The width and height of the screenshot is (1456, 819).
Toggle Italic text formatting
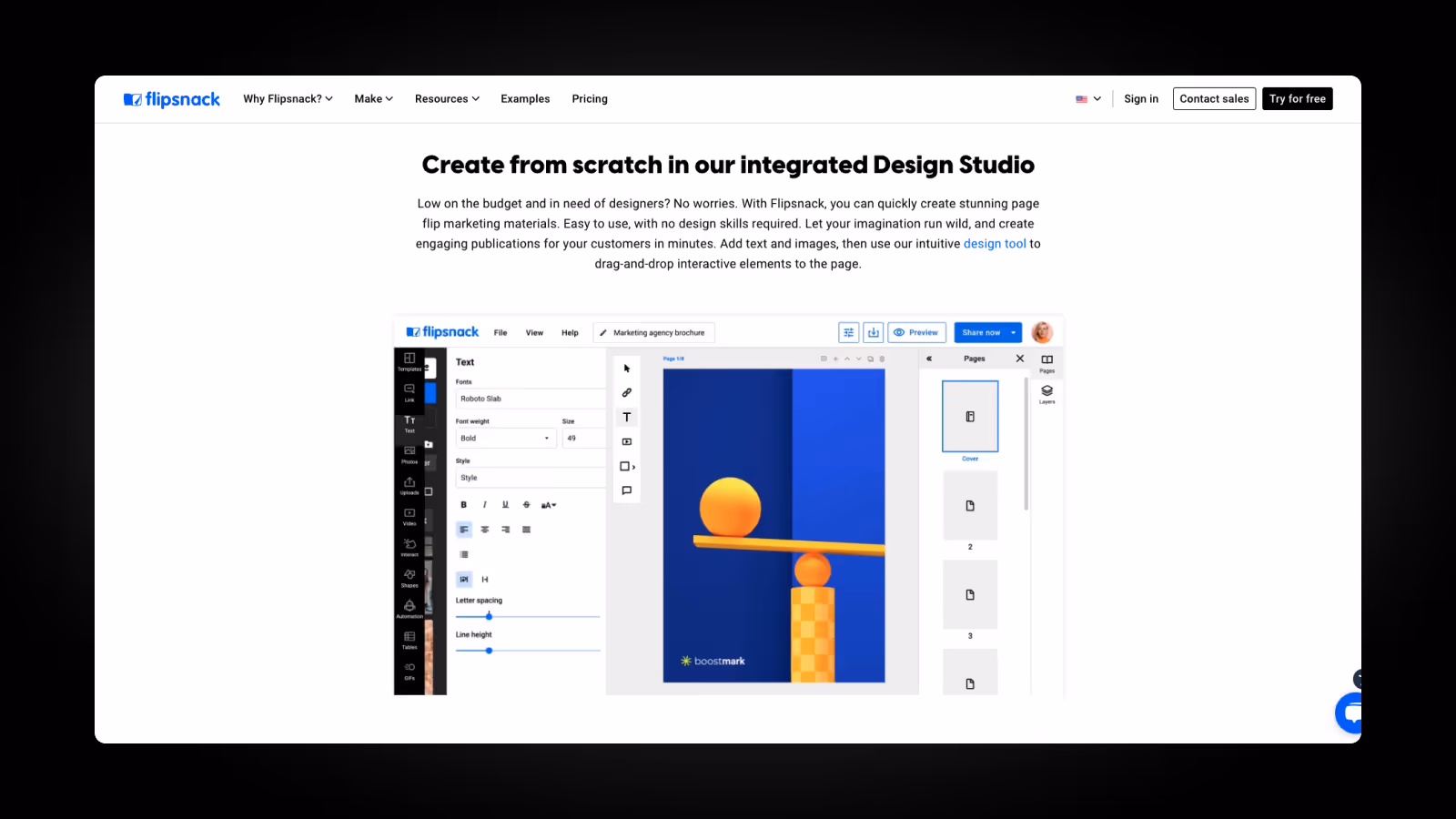tap(485, 505)
